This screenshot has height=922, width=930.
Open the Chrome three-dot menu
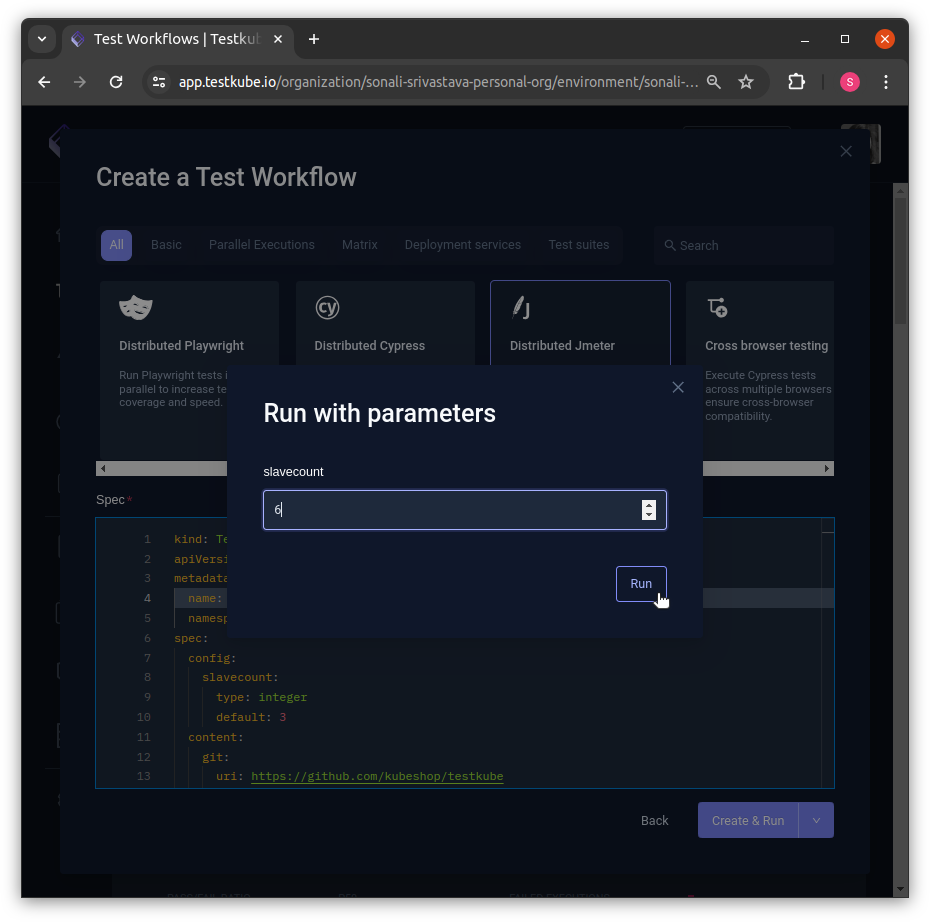point(886,82)
